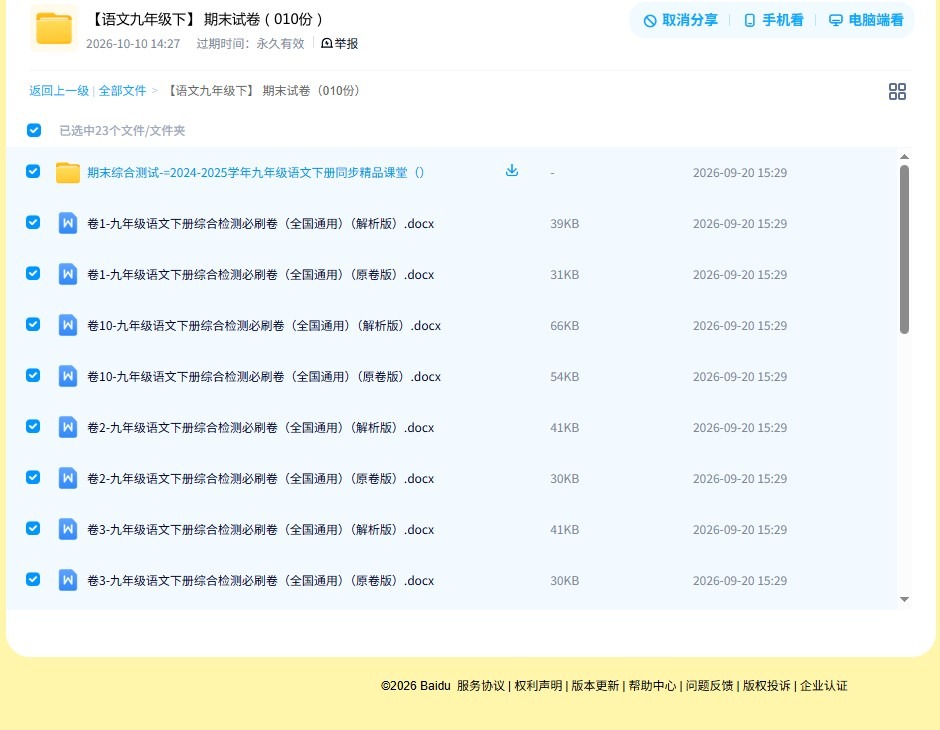Open file 卷1 解析版 docx name
The height and width of the screenshot is (730, 940).
261,224
